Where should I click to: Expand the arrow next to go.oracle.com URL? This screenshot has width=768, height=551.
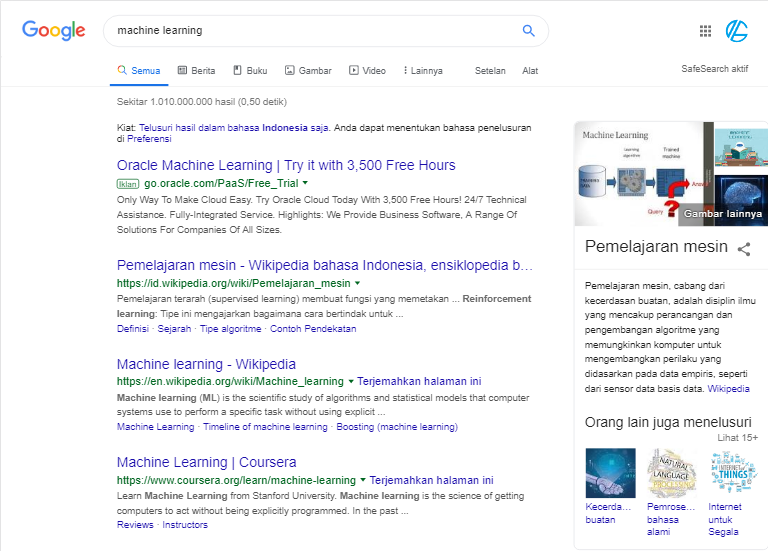(x=305, y=183)
